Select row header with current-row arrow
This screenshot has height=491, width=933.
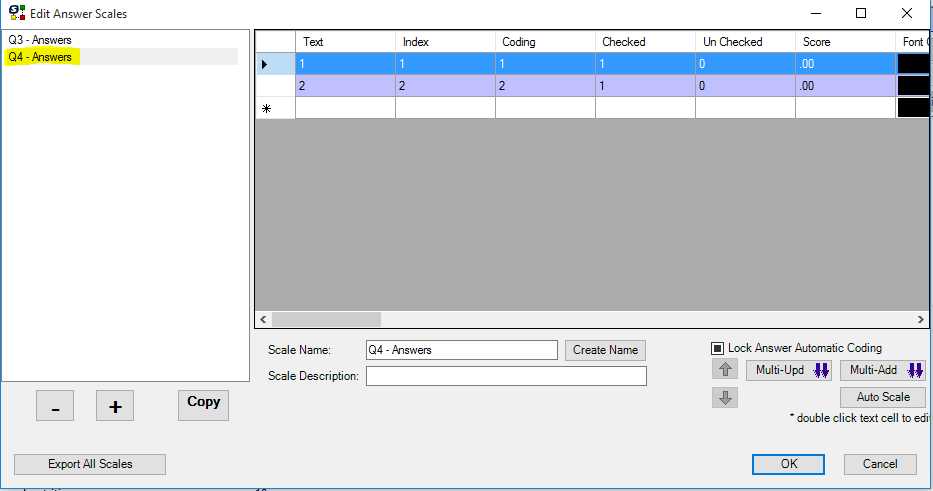coord(275,64)
